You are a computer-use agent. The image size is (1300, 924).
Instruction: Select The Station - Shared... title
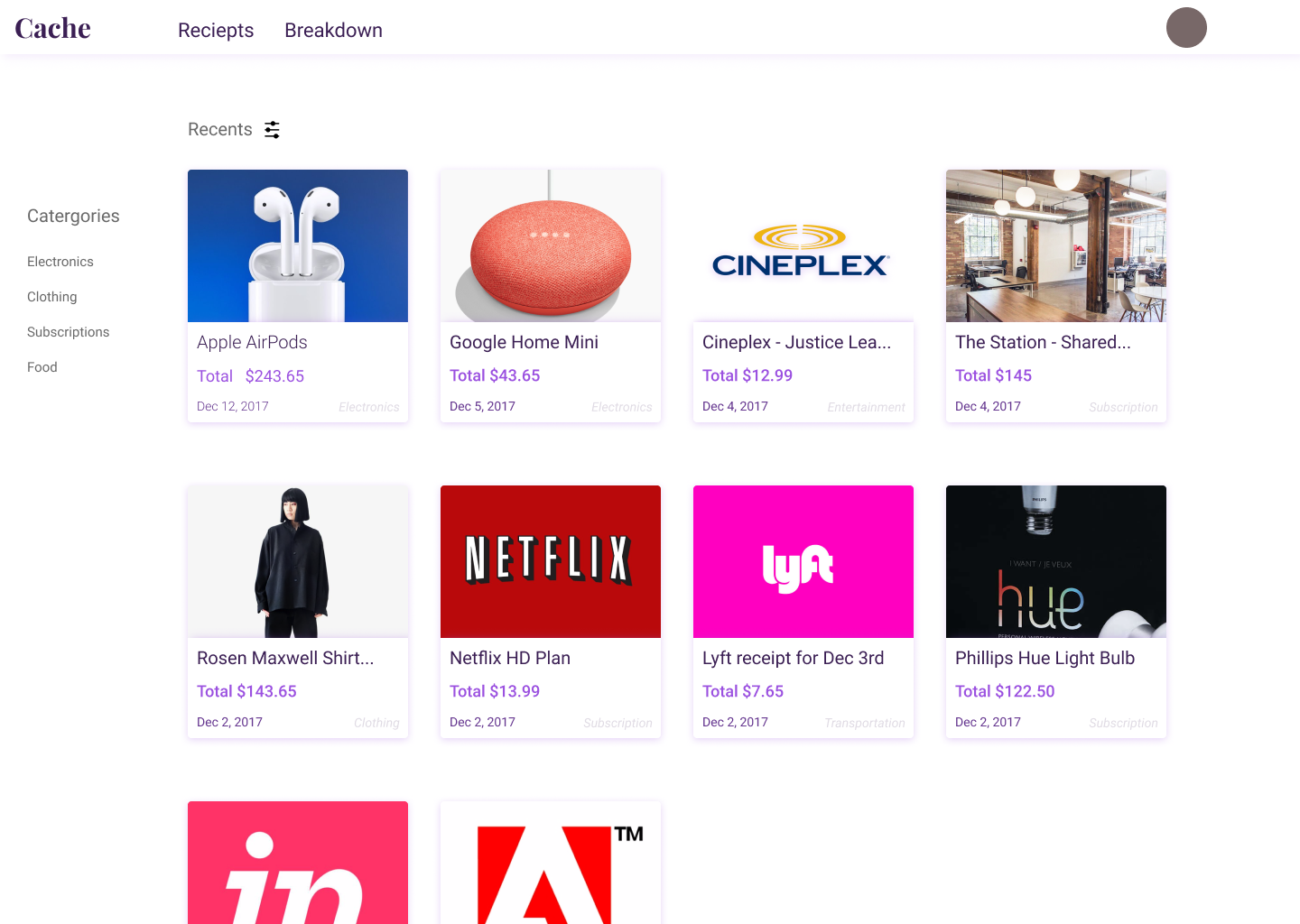click(x=1043, y=343)
